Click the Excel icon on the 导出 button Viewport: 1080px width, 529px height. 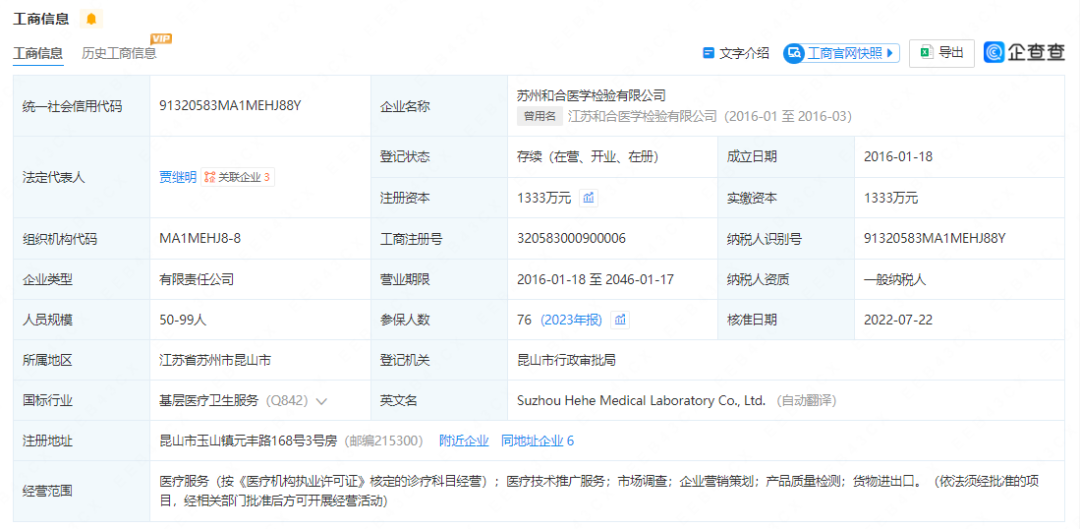(x=927, y=52)
